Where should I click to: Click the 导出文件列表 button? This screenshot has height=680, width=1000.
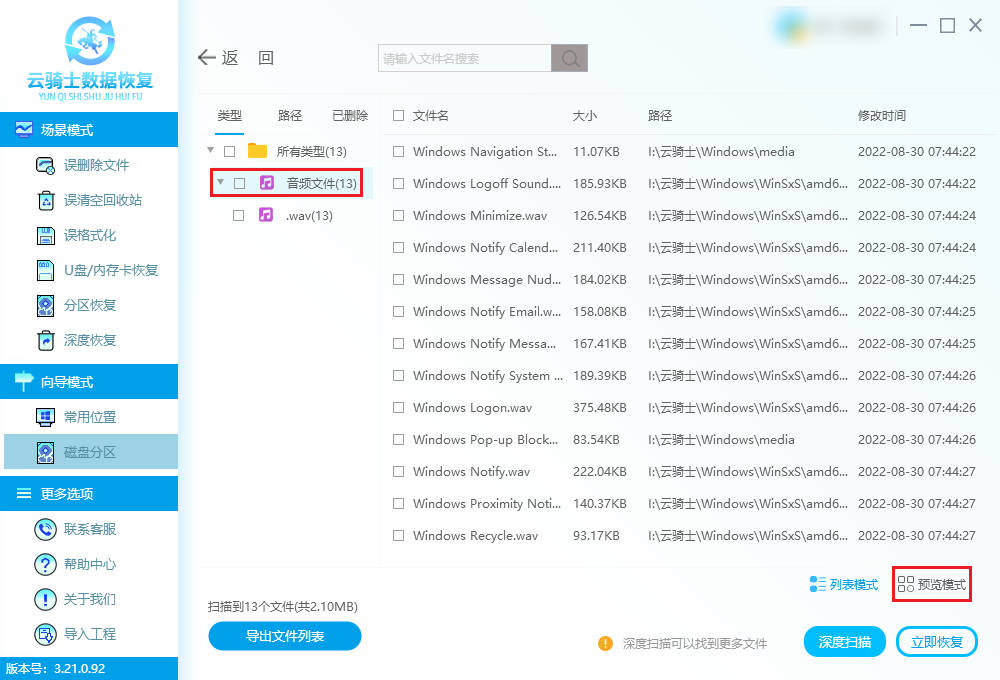point(284,636)
